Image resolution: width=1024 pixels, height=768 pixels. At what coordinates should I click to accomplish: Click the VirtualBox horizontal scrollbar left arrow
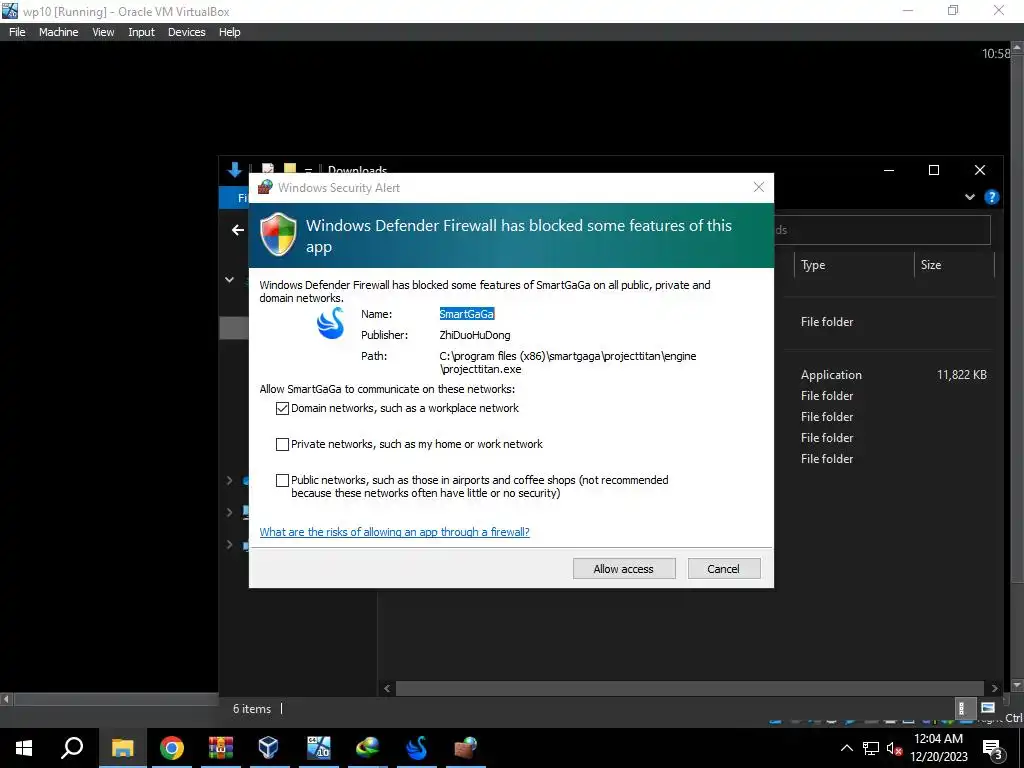(x=6, y=699)
